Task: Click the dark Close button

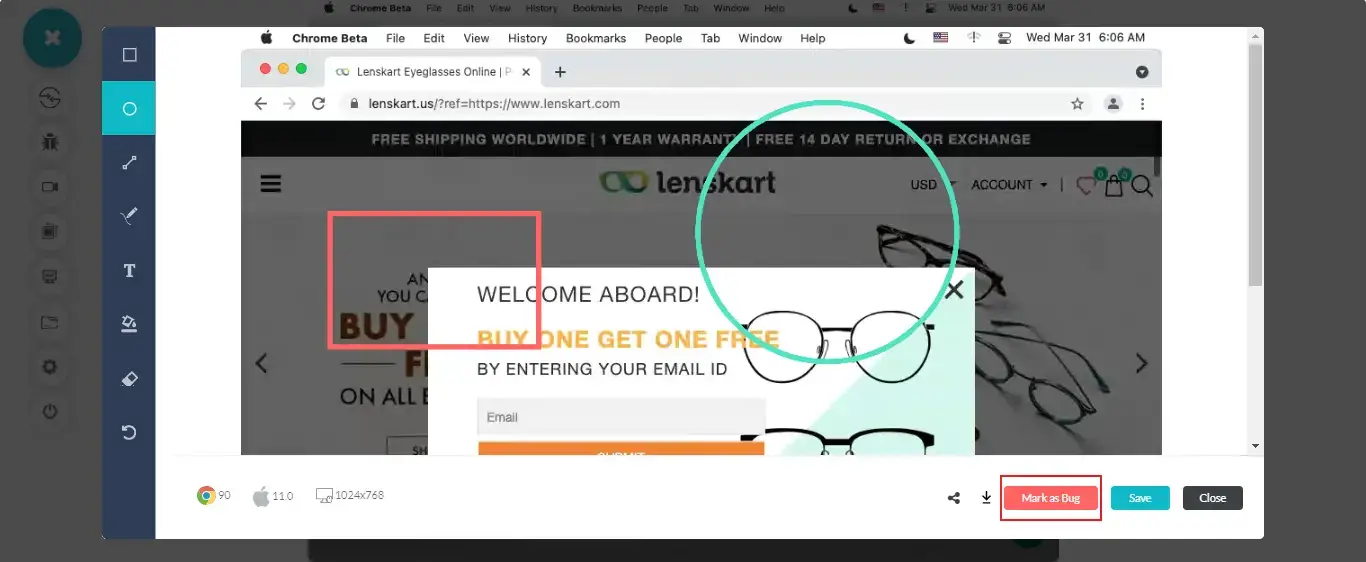Action: click(x=1212, y=498)
